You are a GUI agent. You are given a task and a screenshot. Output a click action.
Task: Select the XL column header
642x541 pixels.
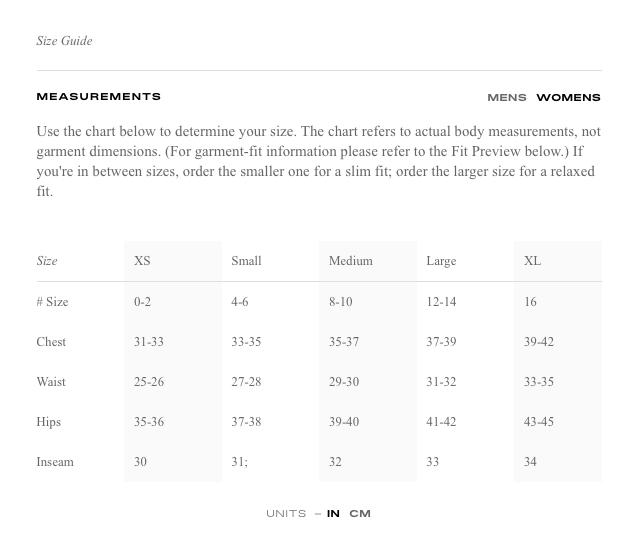(532, 261)
